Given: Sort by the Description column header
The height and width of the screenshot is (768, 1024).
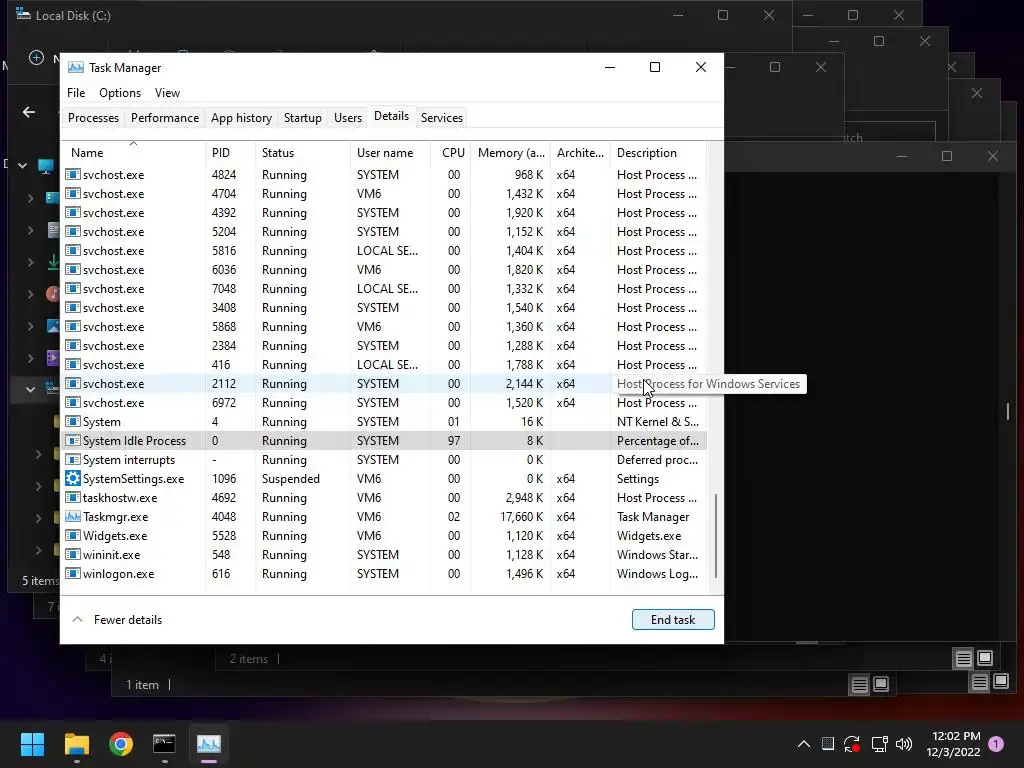Looking at the screenshot, I should click(x=658, y=152).
